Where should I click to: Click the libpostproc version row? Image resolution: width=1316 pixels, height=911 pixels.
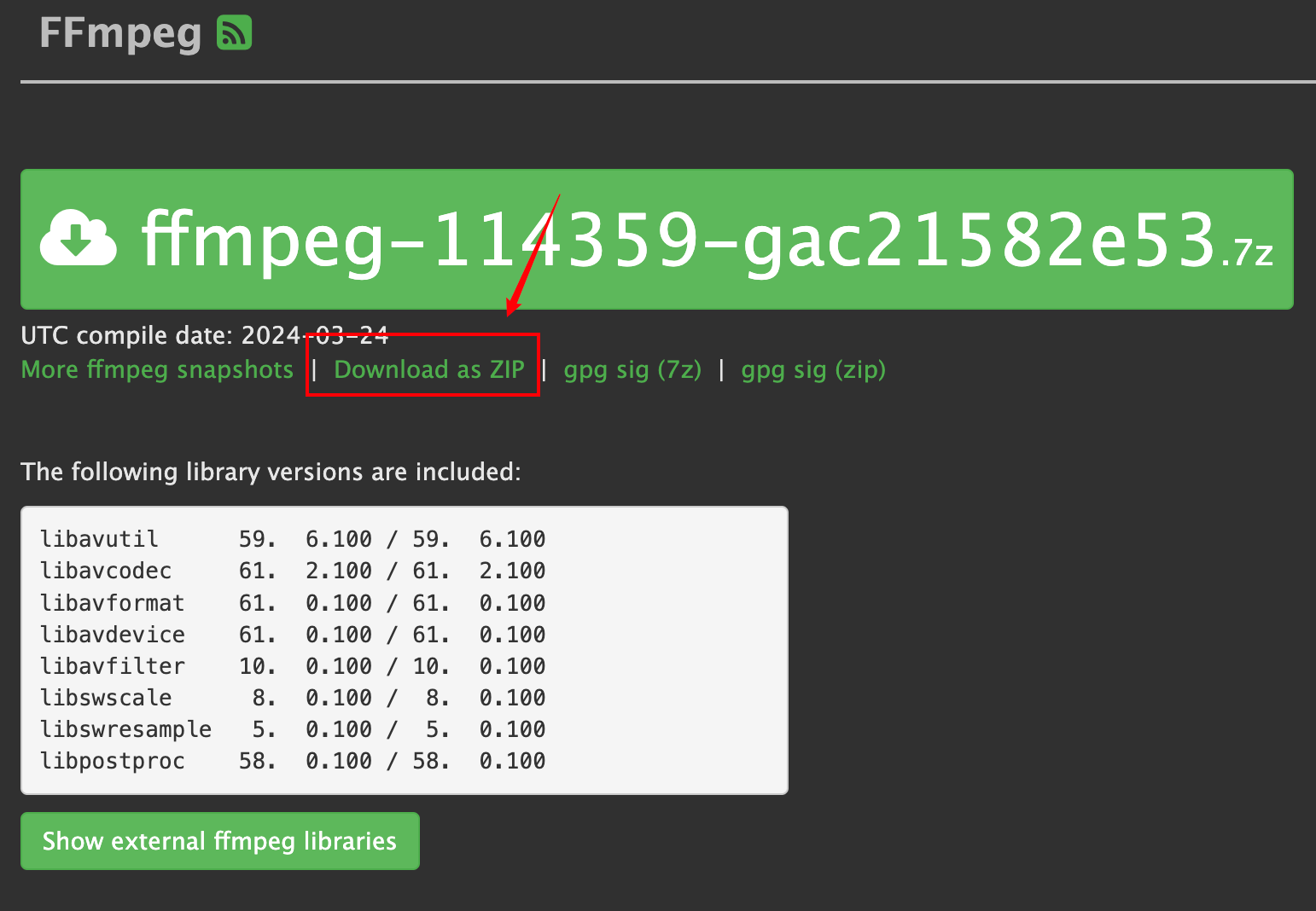[293, 761]
